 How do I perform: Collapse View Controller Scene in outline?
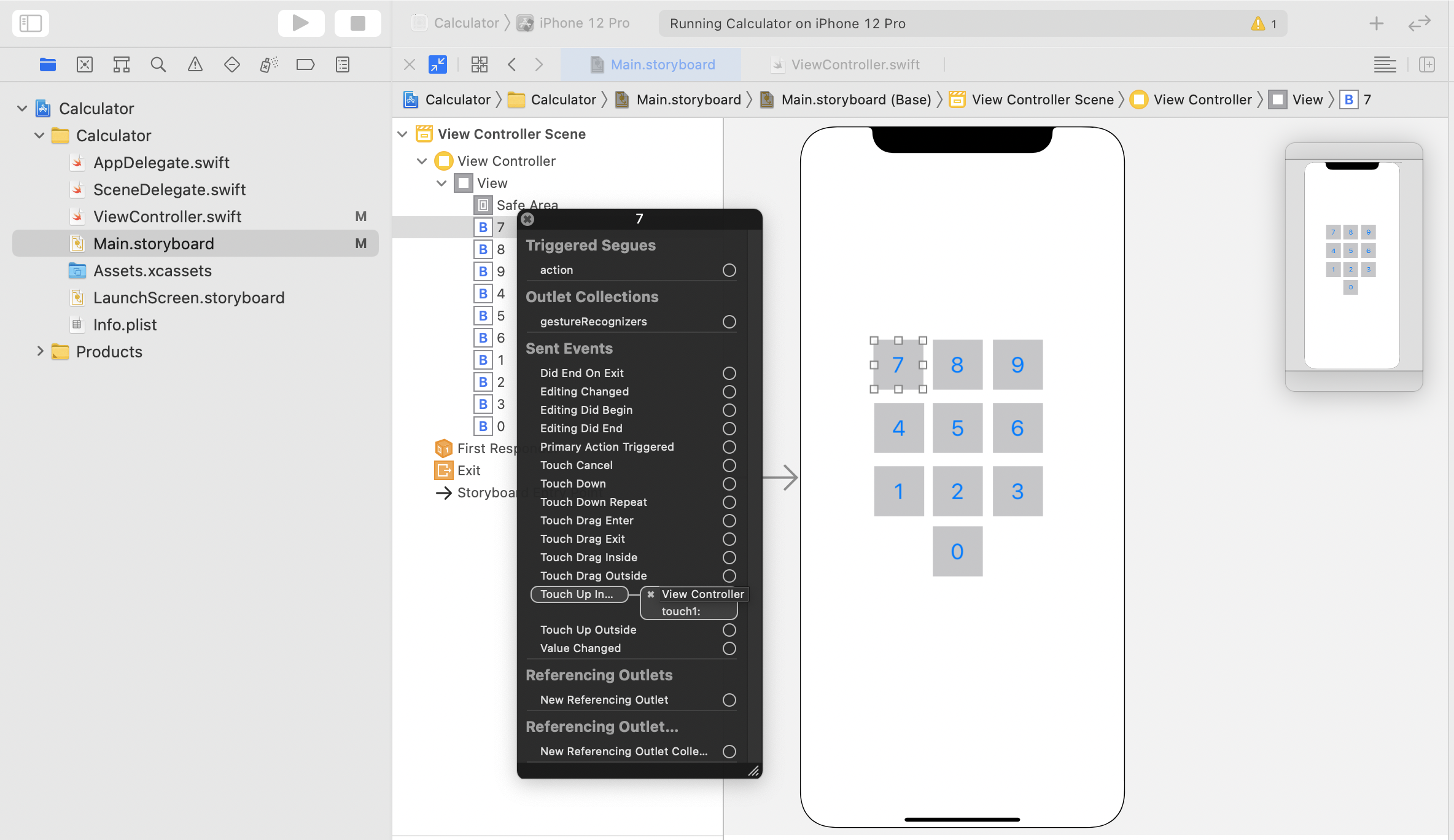pyautogui.click(x=403, y=134)
